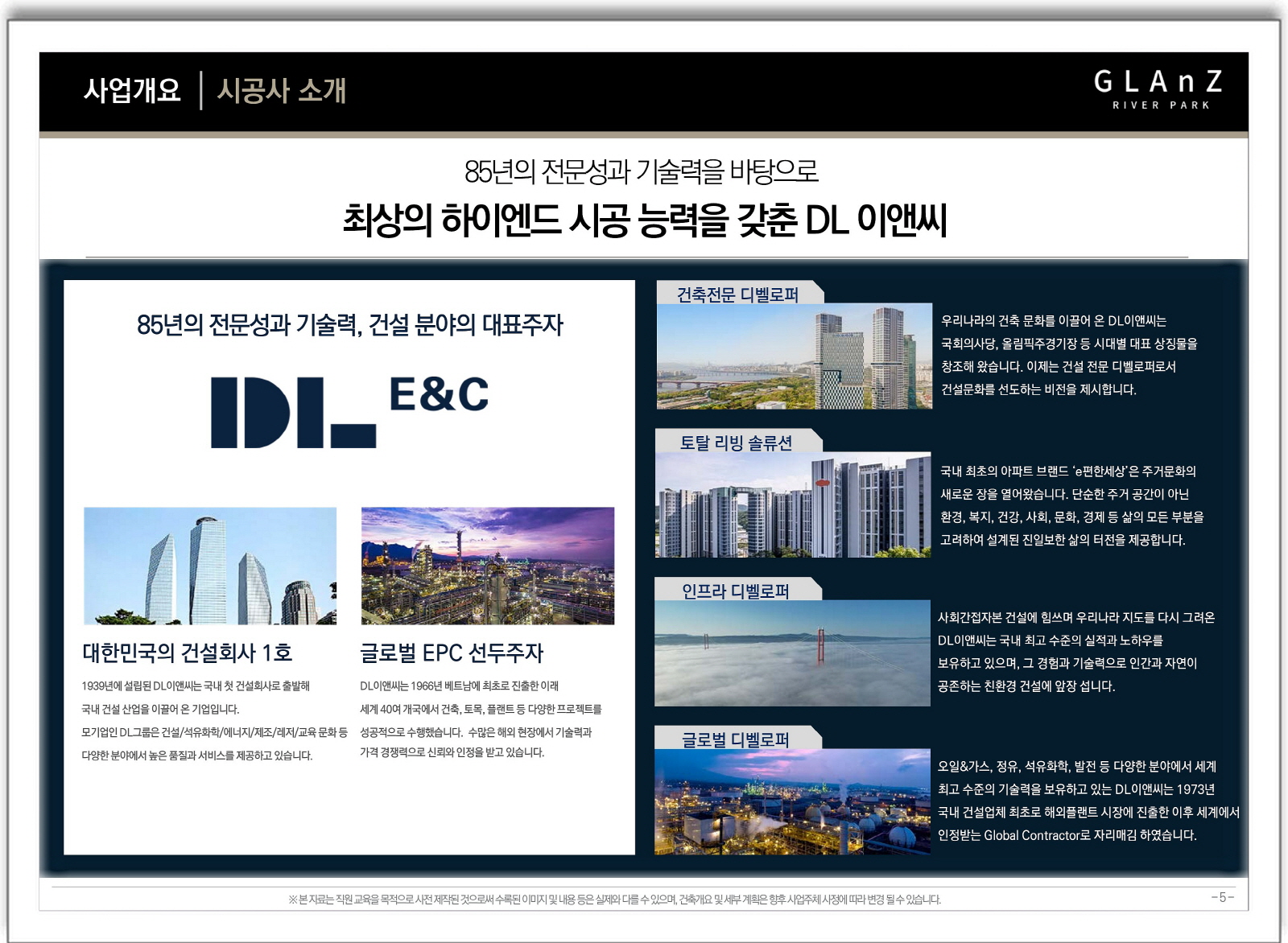Click the DL E&C company logo
The height and width of the screenshot is (943, 1288).
pos(349,411)
